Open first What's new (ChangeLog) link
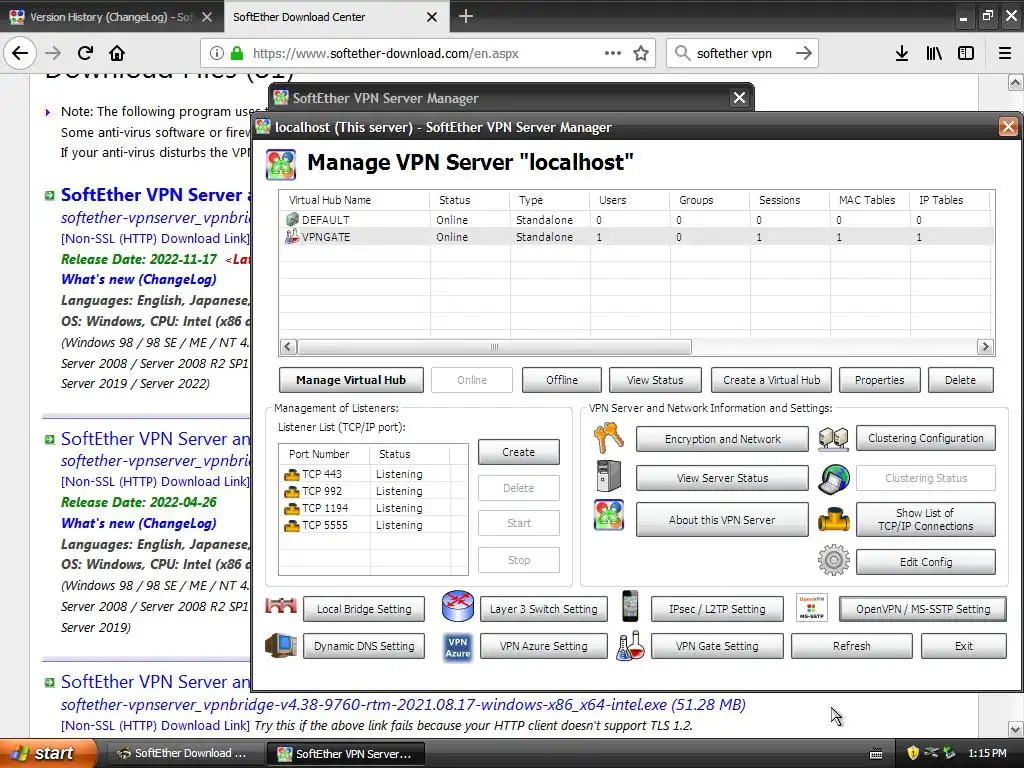Screen dimensions: 1024x768 coord(138,280)
